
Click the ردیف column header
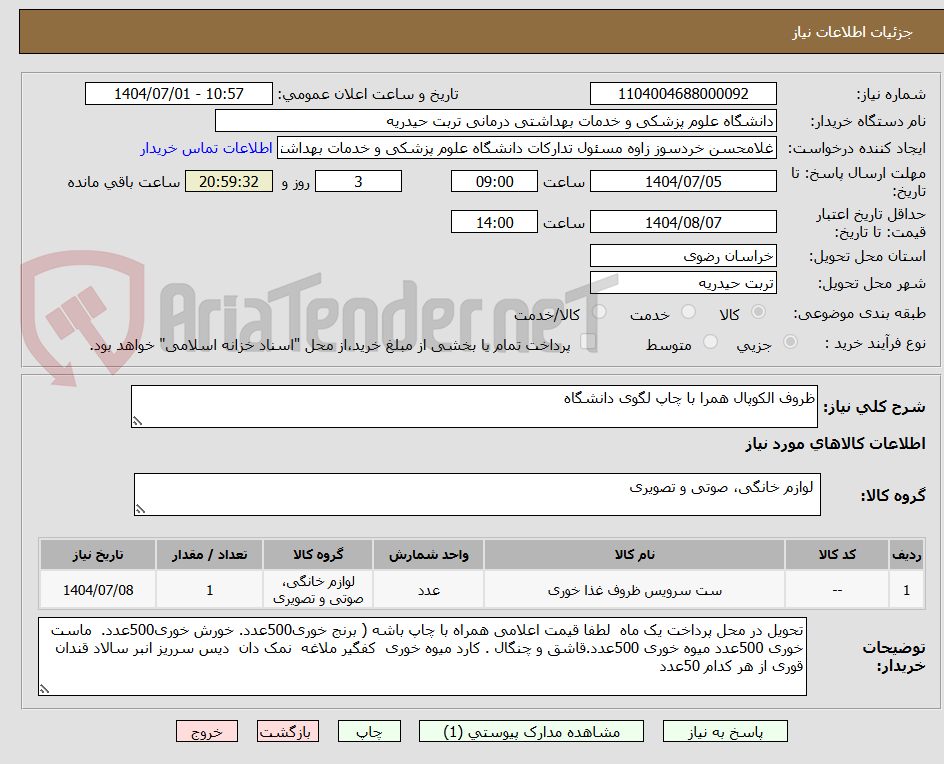(x=906, y=554)
